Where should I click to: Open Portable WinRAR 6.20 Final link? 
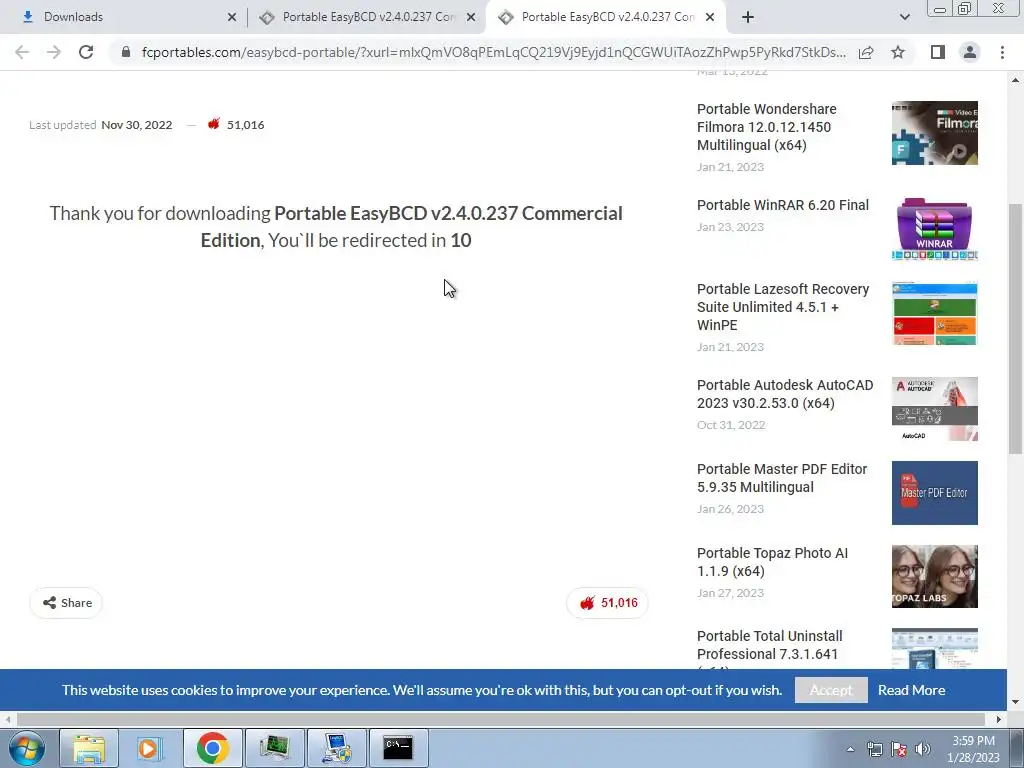coord(782,205)
